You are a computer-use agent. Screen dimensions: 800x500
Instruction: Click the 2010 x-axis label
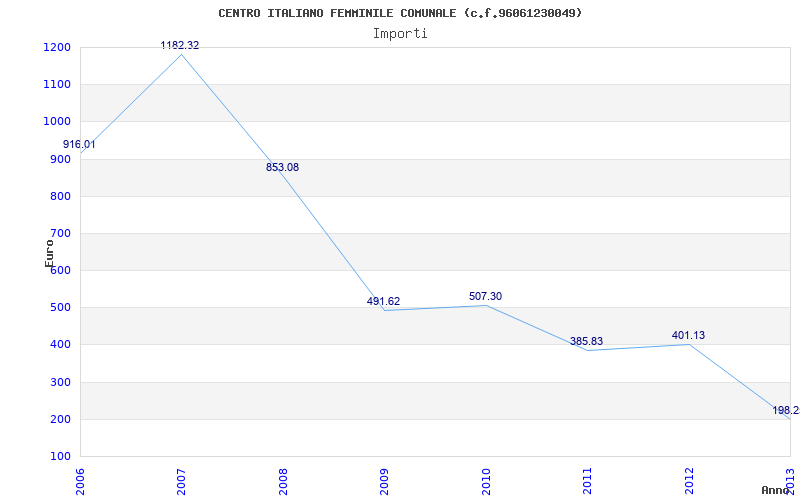tap(486, 481)
